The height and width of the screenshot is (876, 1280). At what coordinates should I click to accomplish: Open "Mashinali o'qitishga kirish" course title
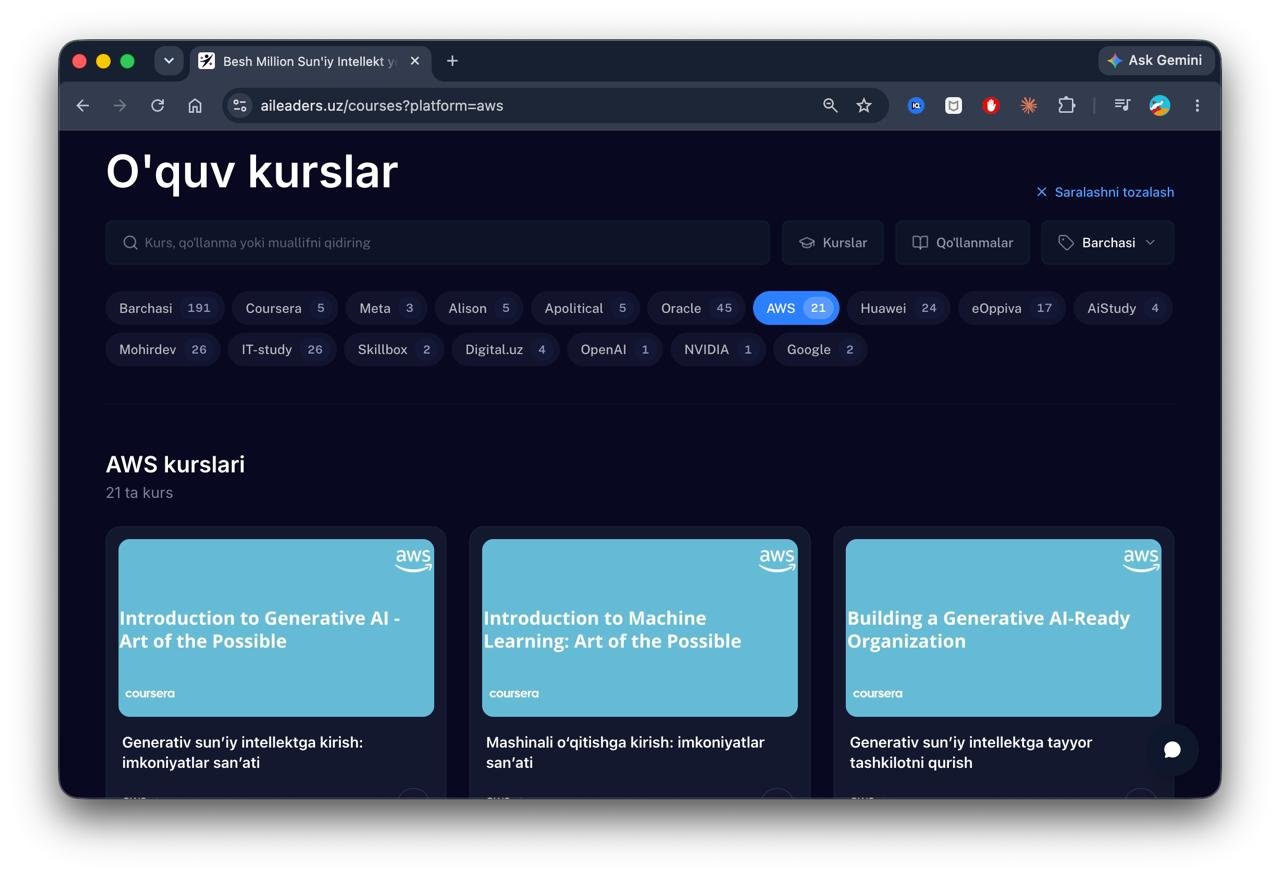coord(625,752)
